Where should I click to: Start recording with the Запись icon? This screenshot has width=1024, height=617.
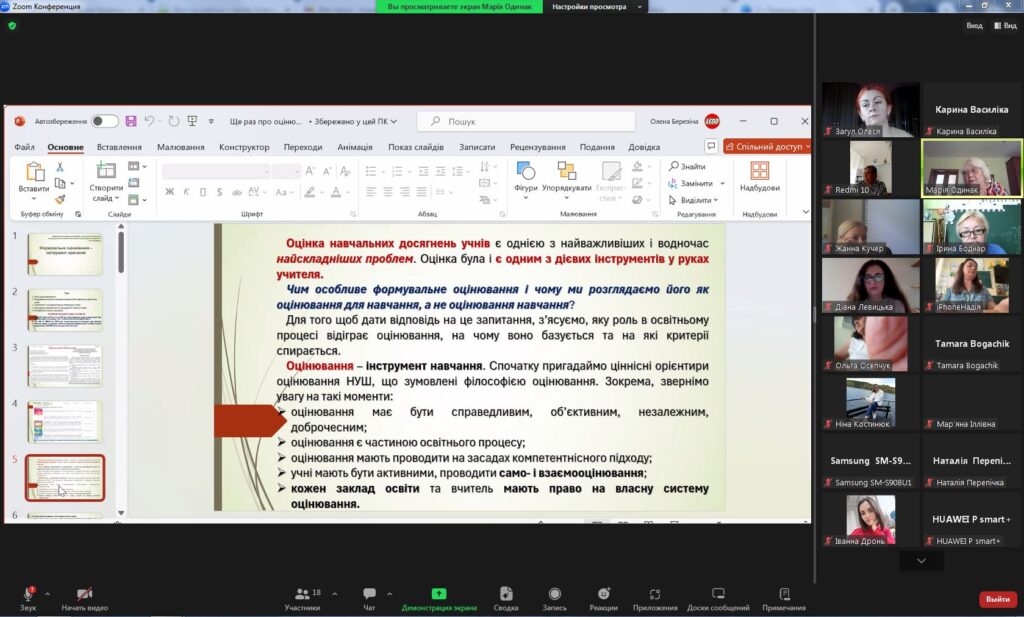[x=554, y=595]
